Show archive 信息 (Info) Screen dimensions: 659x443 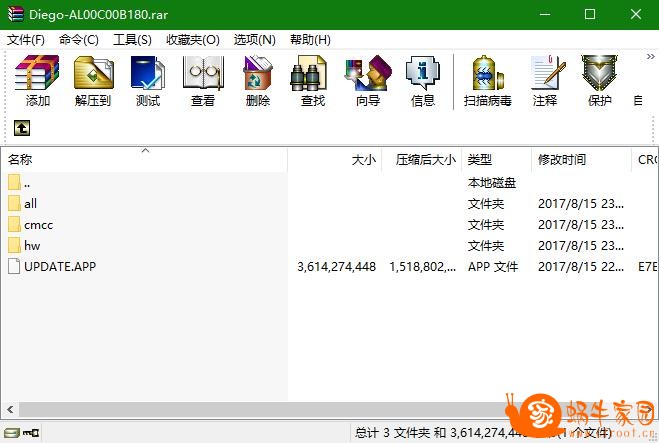click(423, 81)
